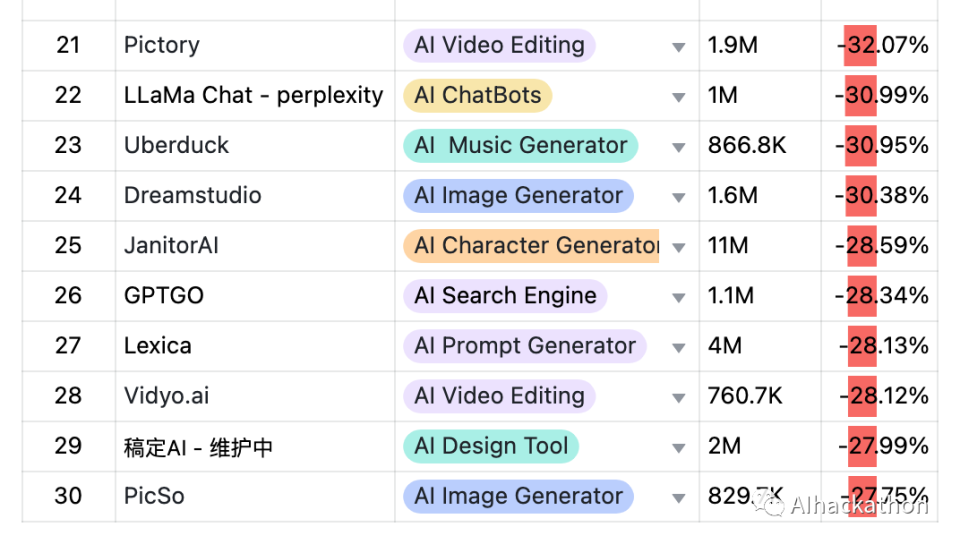
Task: Expand the JanitorAI category dropdown arrow
Action: 679,247
